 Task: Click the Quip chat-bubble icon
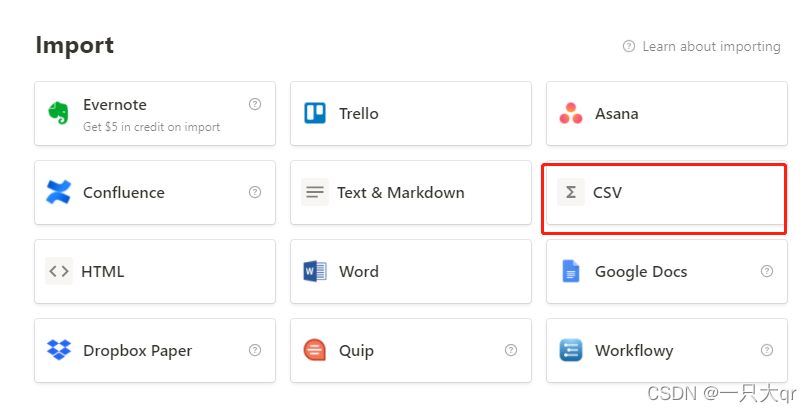(315, 350)
